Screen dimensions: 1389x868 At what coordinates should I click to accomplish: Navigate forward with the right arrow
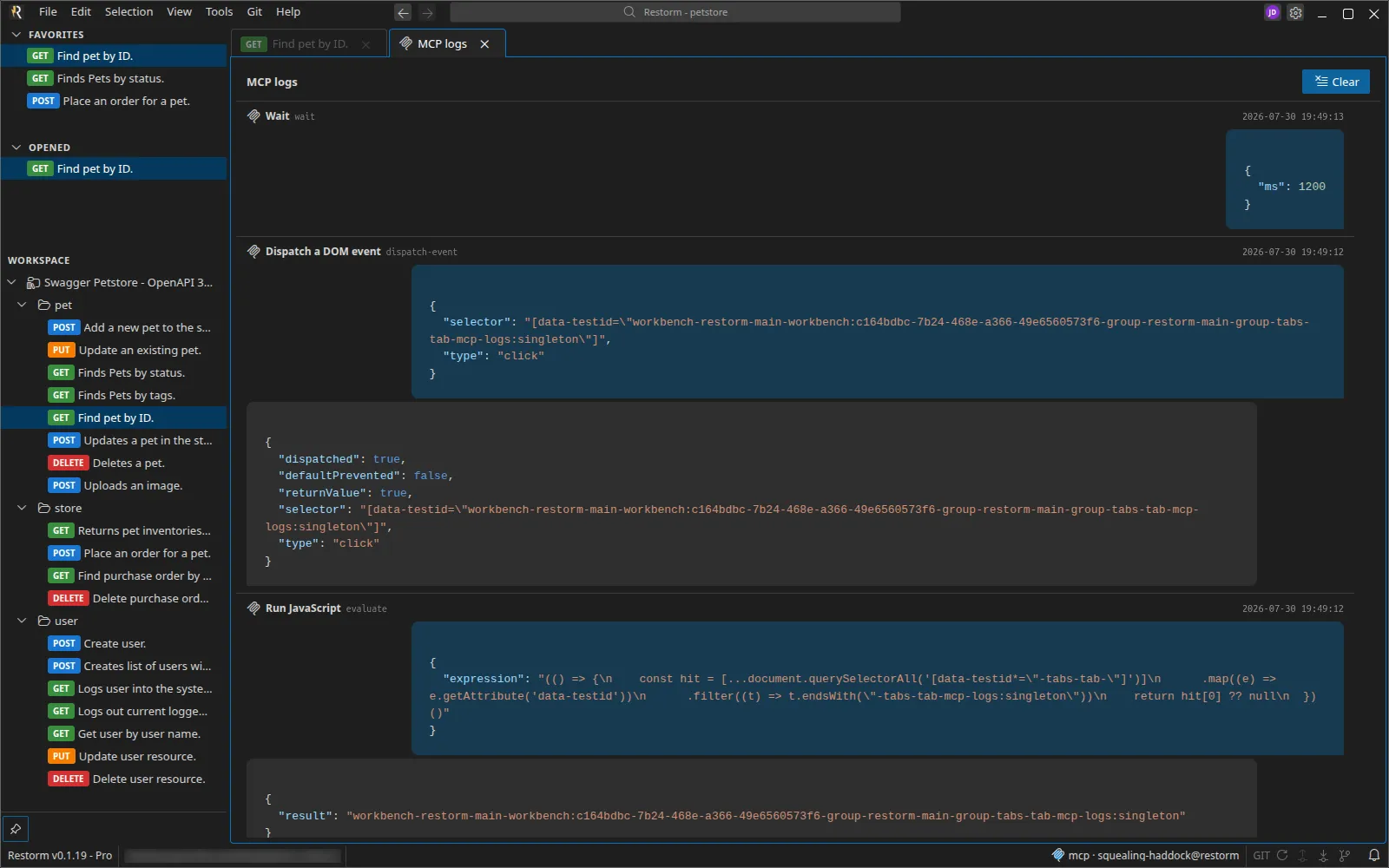coord(427,12)
